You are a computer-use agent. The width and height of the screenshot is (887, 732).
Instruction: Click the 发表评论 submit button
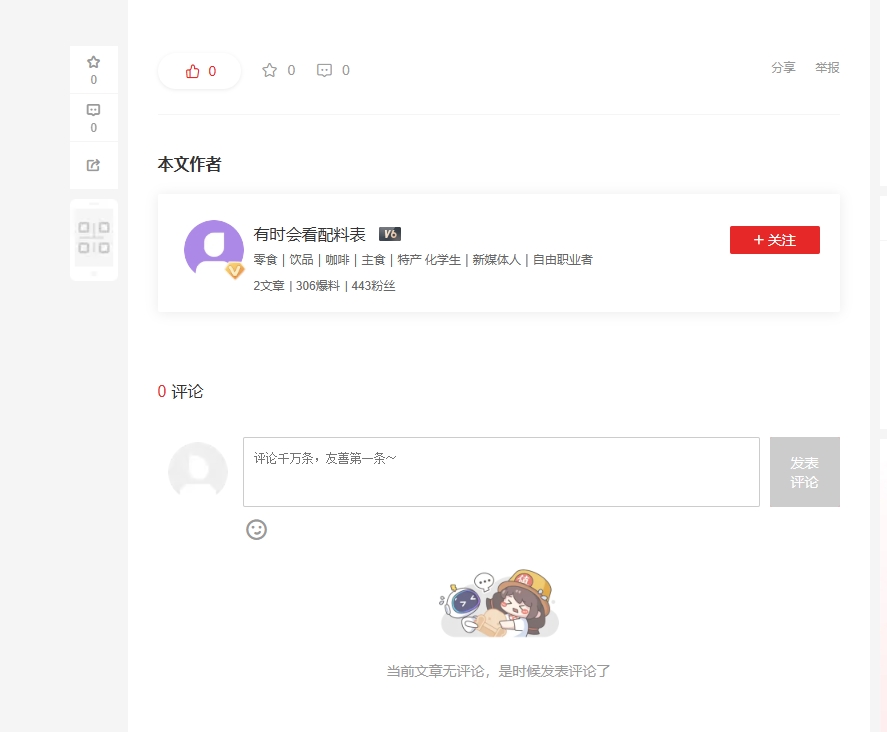tap(804, 472)
